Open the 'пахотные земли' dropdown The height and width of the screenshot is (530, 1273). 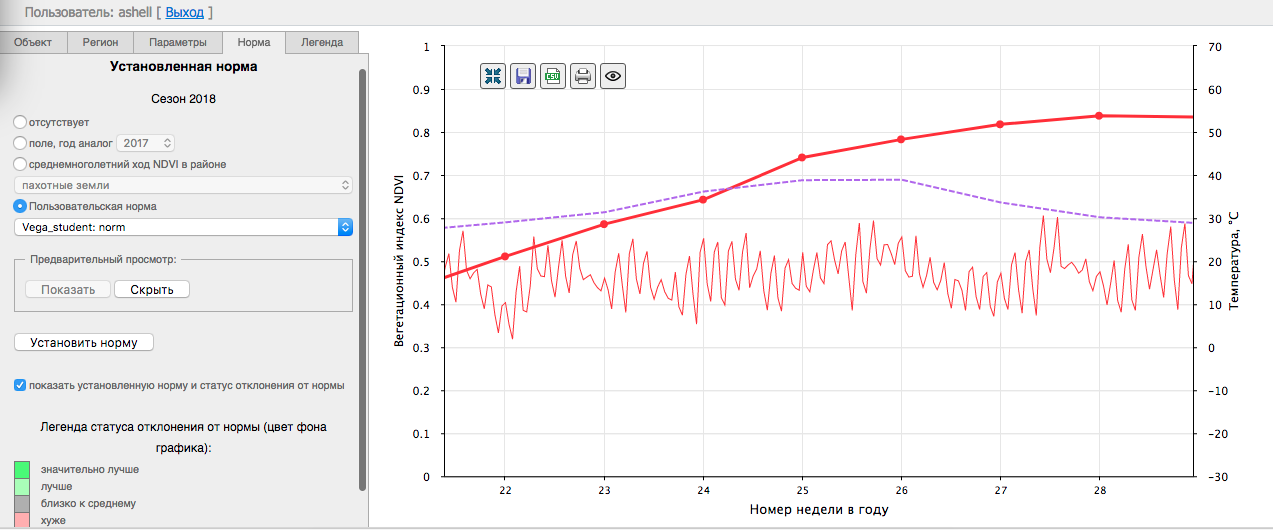pyautogui.click(x=183, y=185)
